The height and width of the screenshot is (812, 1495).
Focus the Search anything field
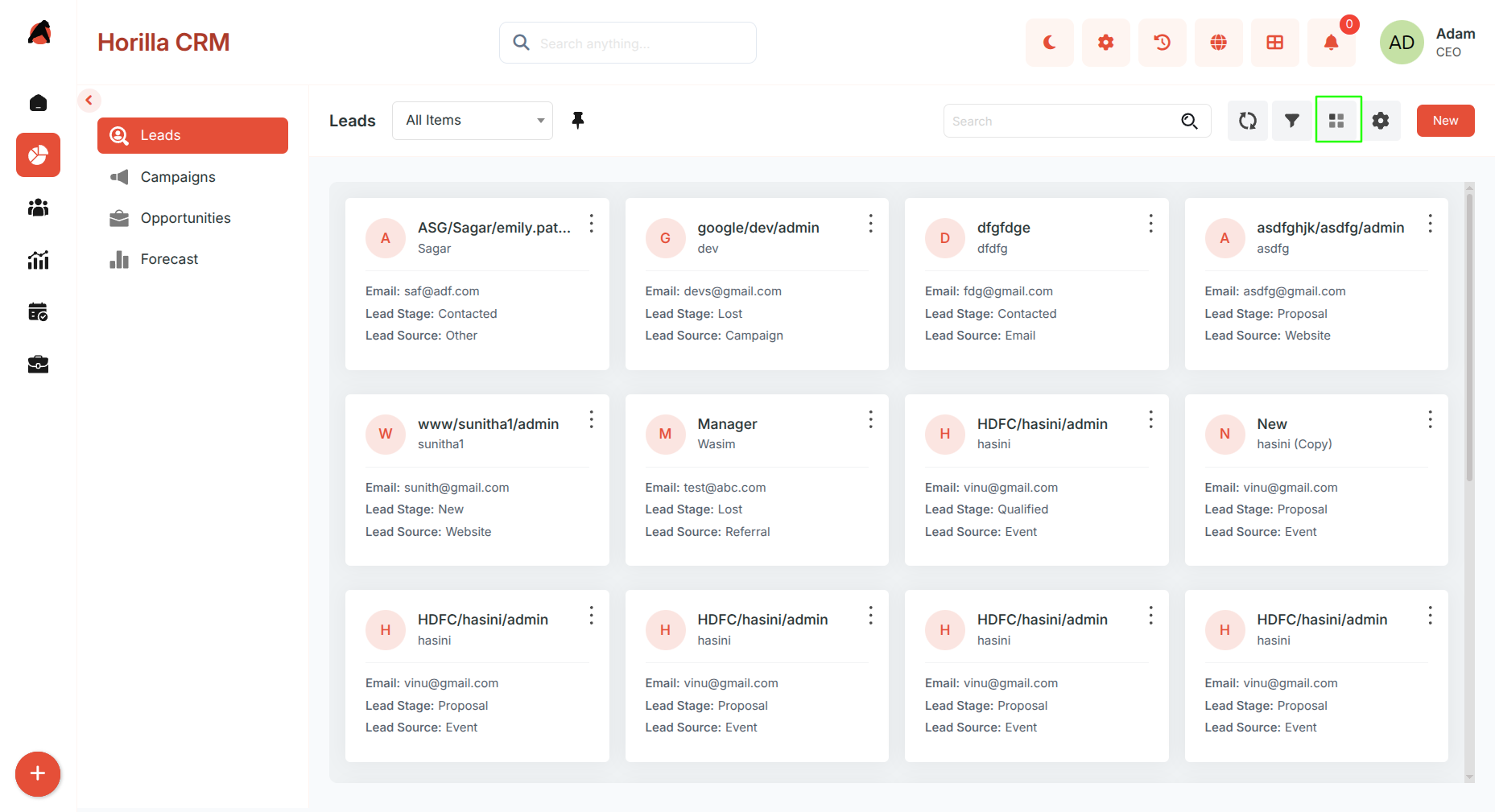[628, 43]
